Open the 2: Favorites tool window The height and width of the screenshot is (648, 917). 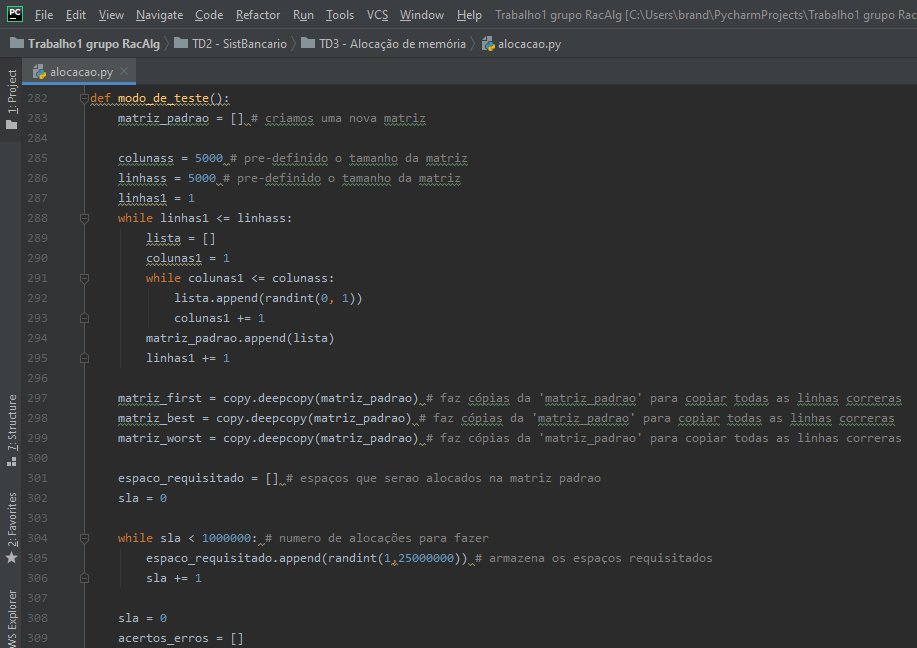click(x=12, y=519)
